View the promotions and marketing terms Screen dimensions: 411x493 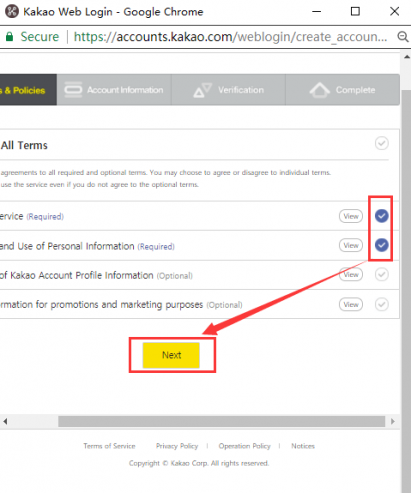pos(351,304)
